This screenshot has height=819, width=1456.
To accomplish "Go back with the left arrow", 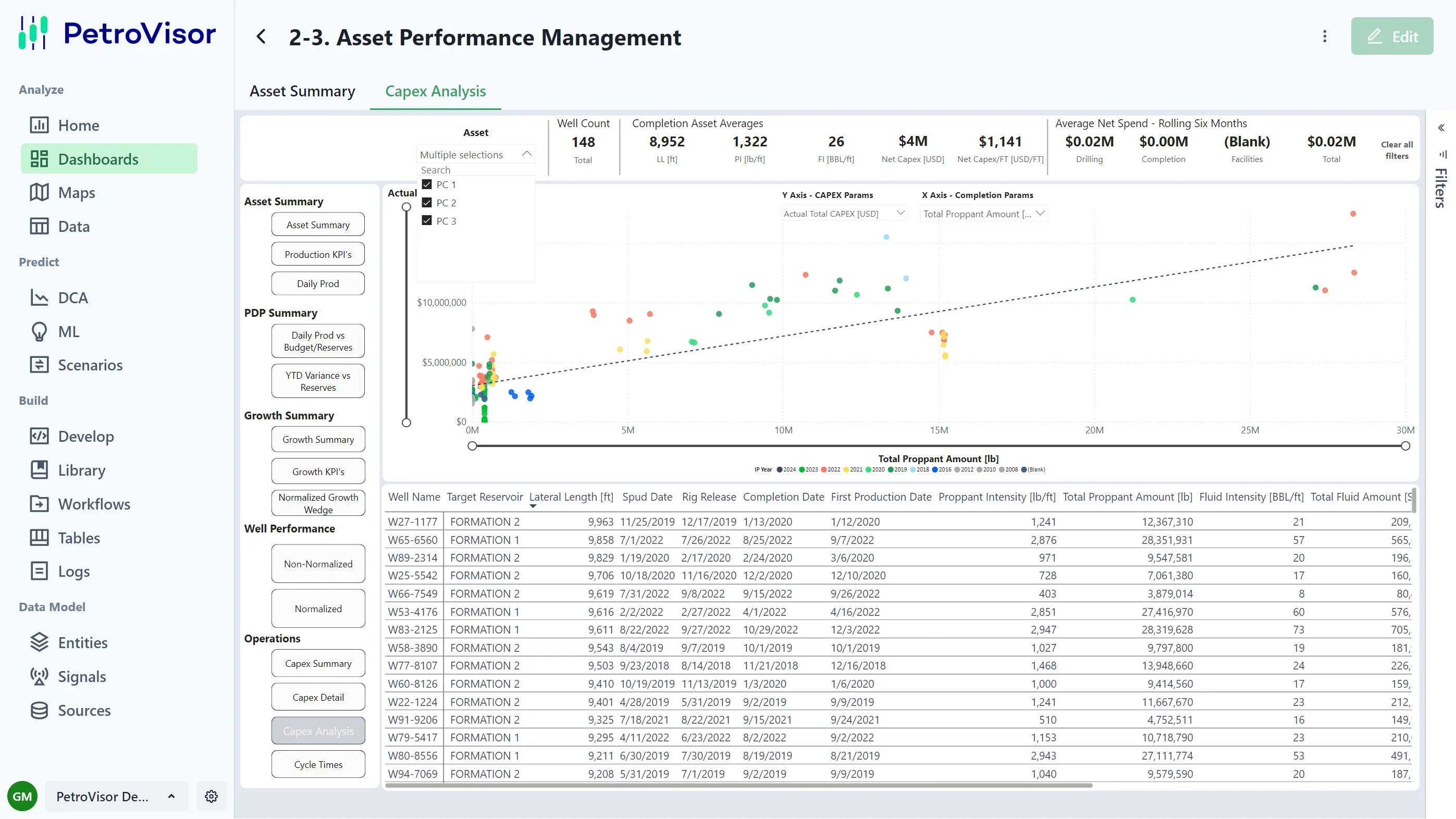I will pos(261,37).
